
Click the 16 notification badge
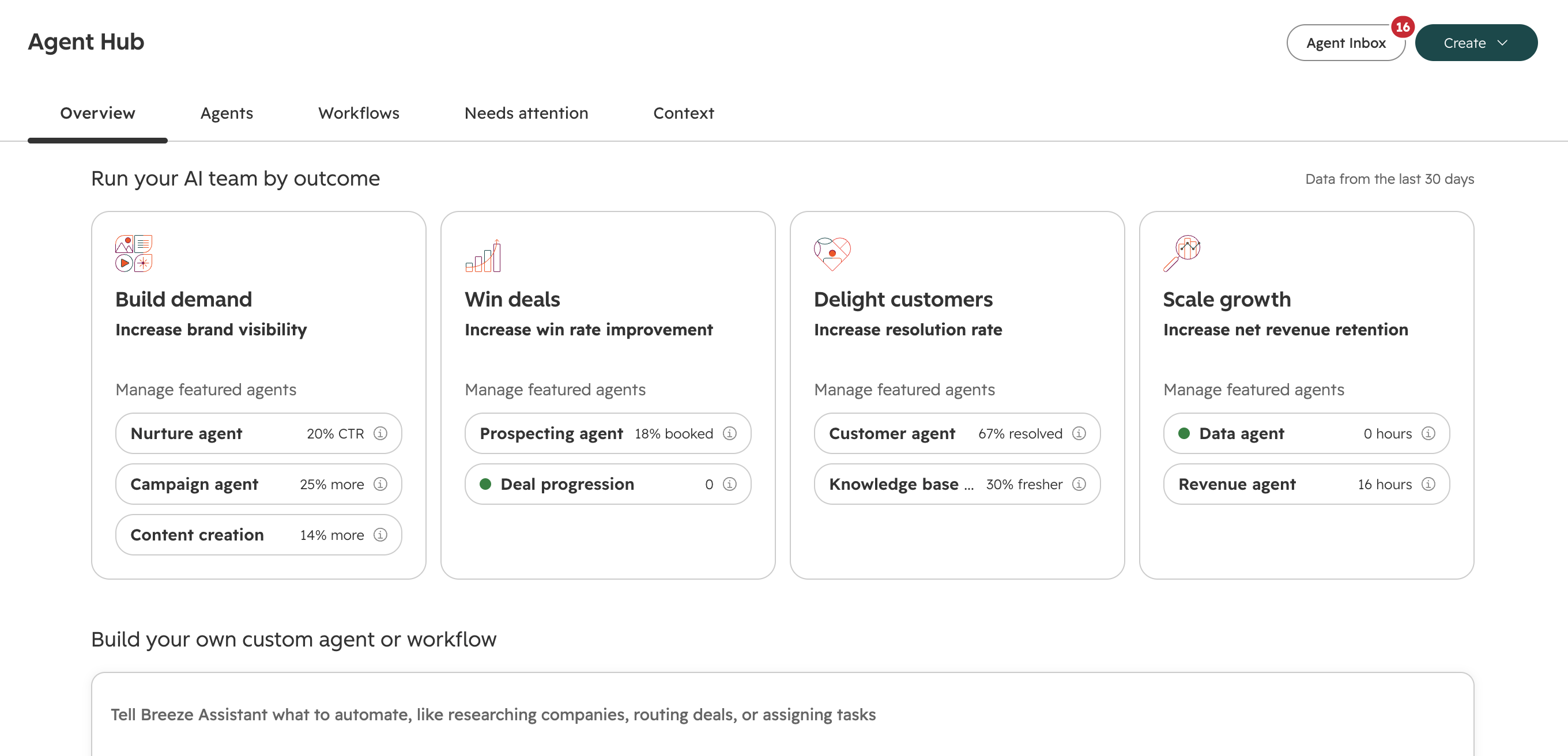pos(1403,27)
